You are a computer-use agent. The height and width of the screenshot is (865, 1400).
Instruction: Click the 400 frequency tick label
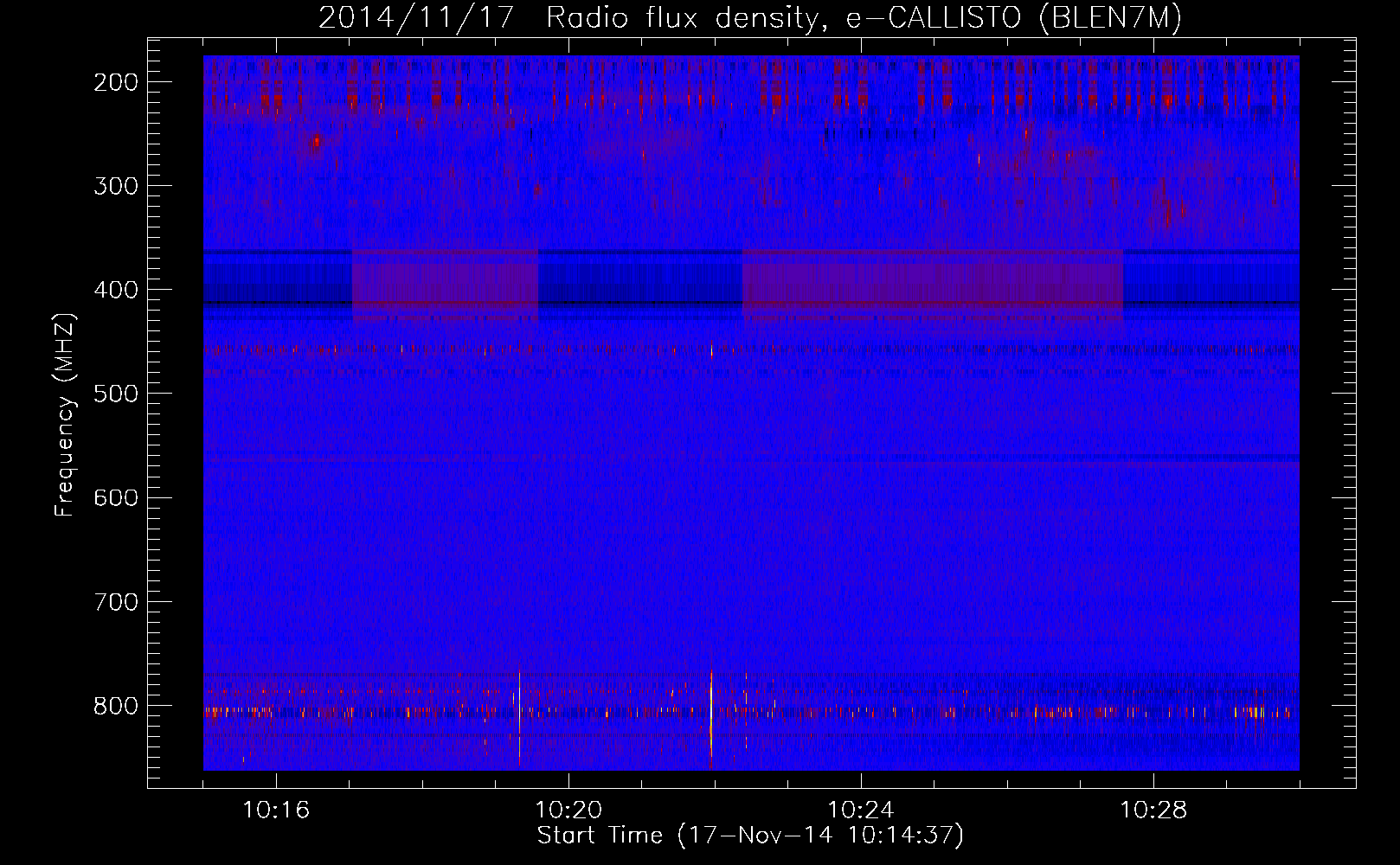(115, 290)
